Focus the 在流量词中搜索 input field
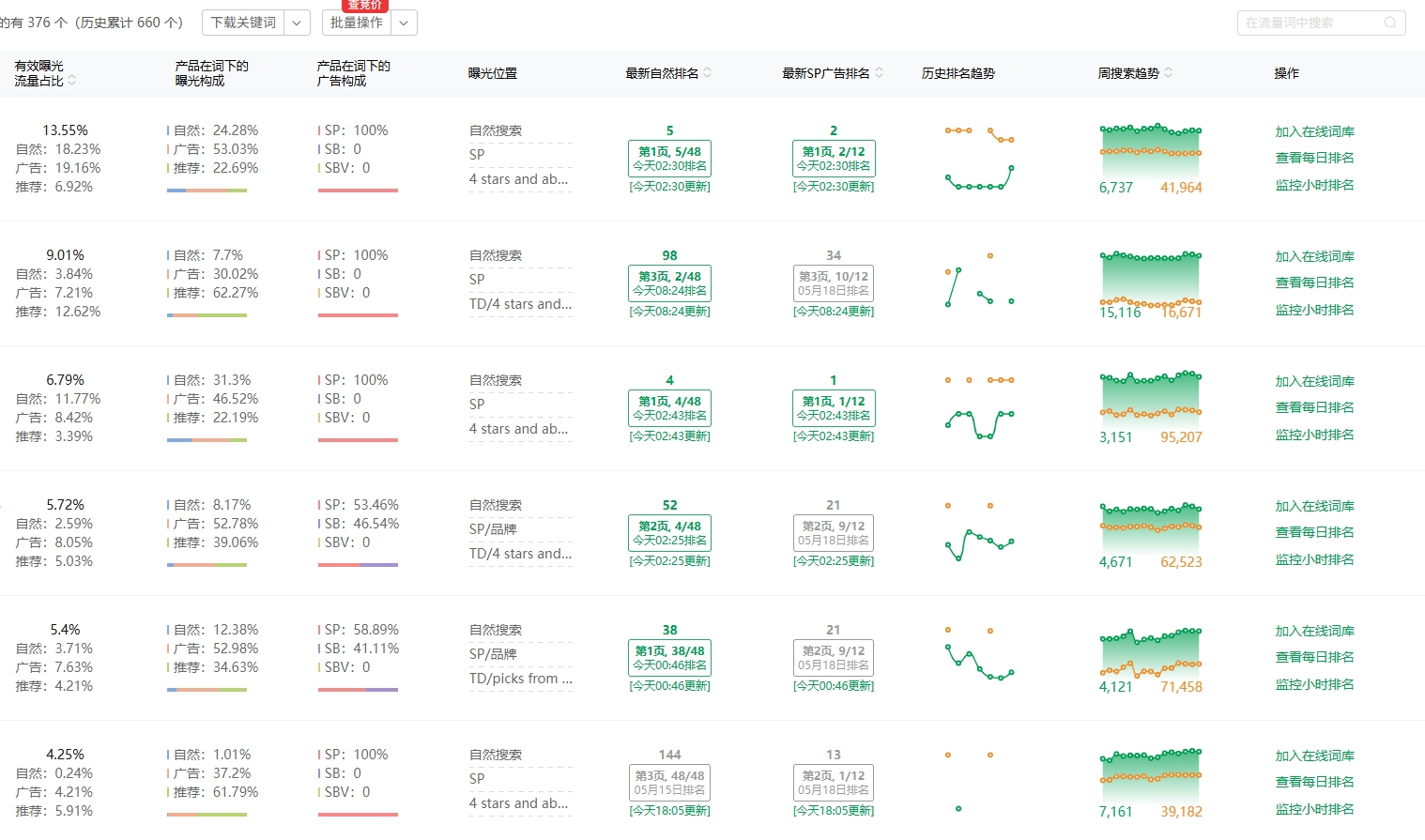This screenshot has height=840, width=1425. click(1310, 23)
